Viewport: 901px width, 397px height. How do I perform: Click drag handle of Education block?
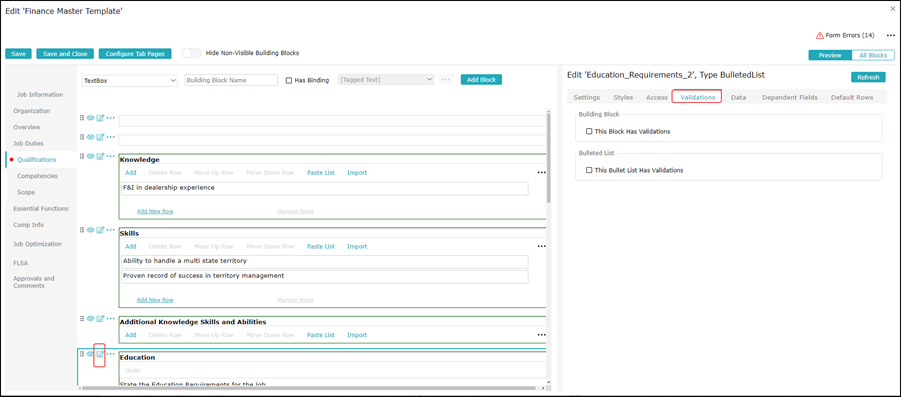(x=82, y=354)
